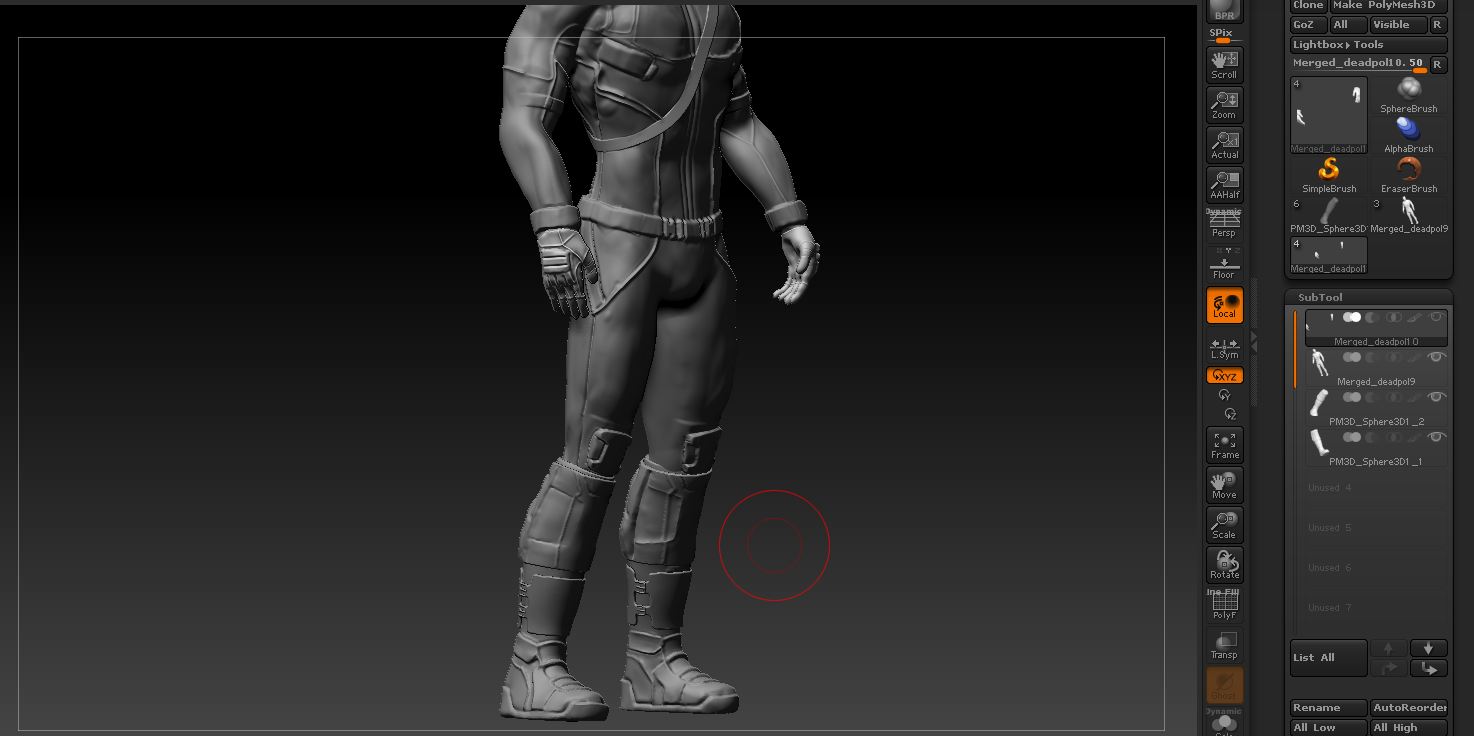Click the BPR render button

tap(1224, 11)
